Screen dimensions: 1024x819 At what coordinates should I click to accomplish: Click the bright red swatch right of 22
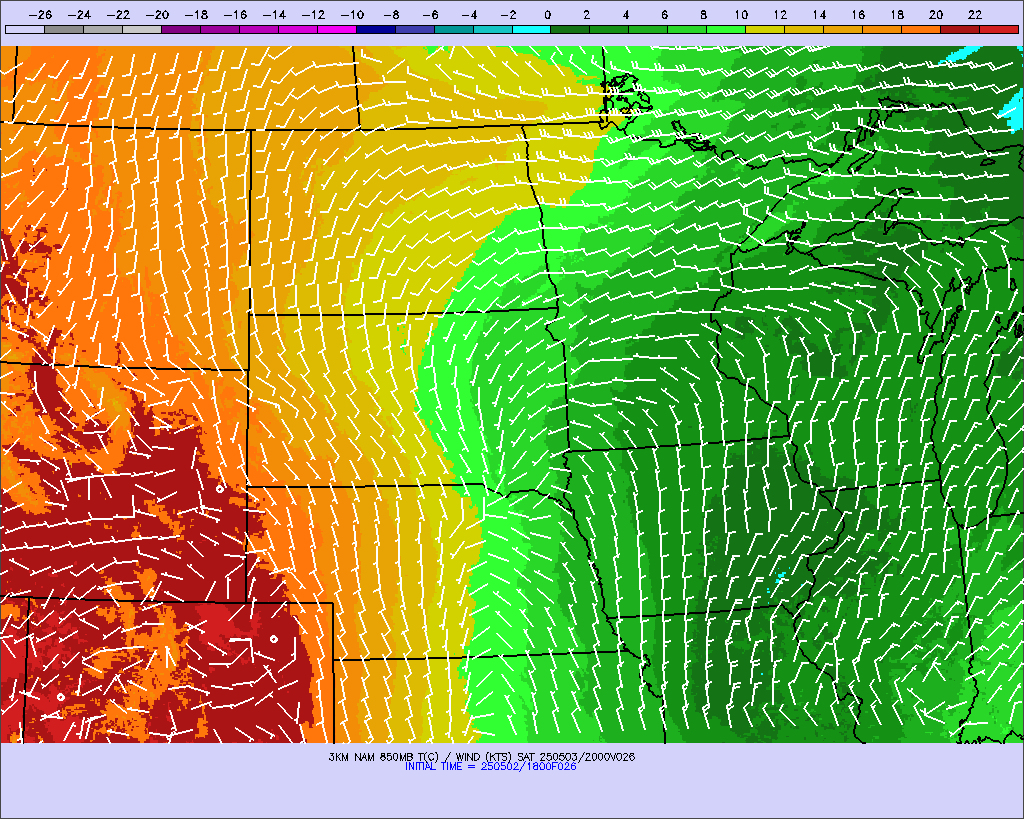click(999, 29)
